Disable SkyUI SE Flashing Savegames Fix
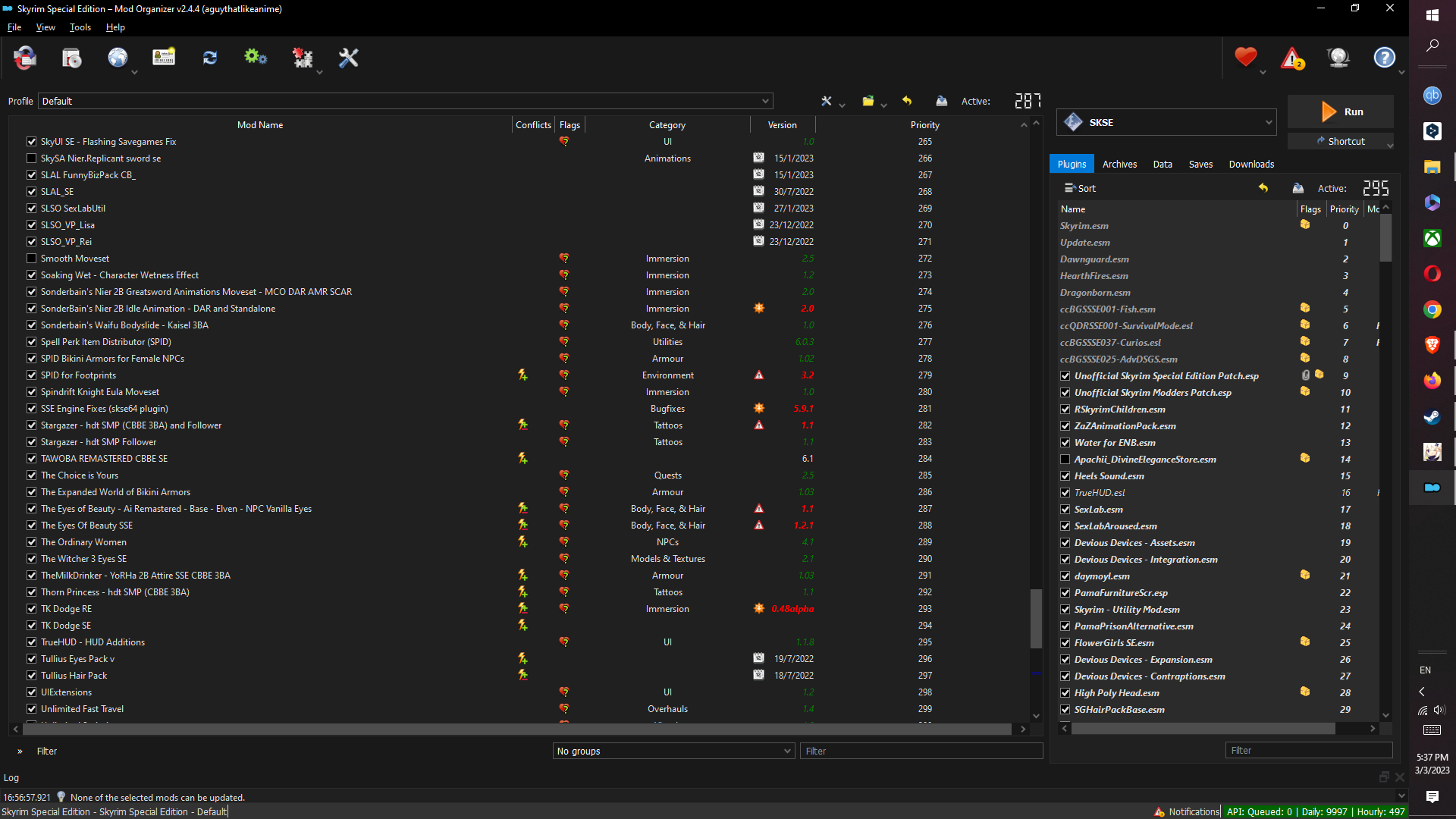This screenshot has width=1456, height=819. [31, 141]
